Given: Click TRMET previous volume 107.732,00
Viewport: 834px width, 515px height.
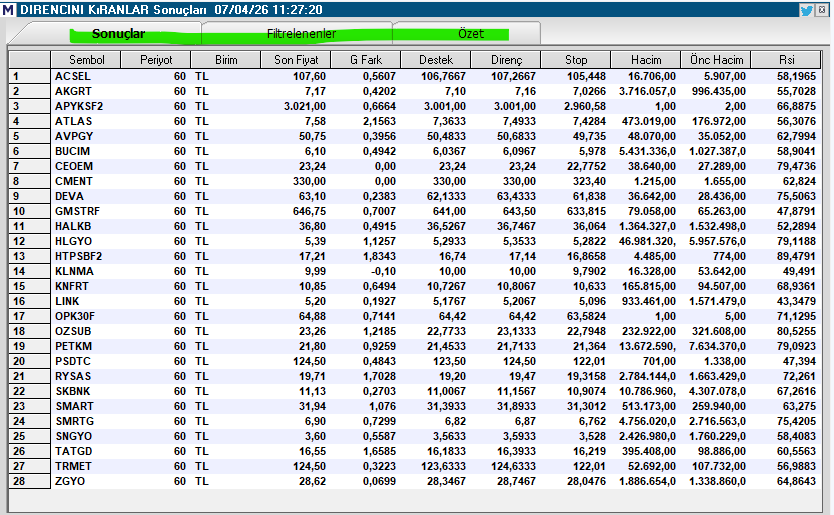Looking at the screenshot, I should (x=719, y=466).
